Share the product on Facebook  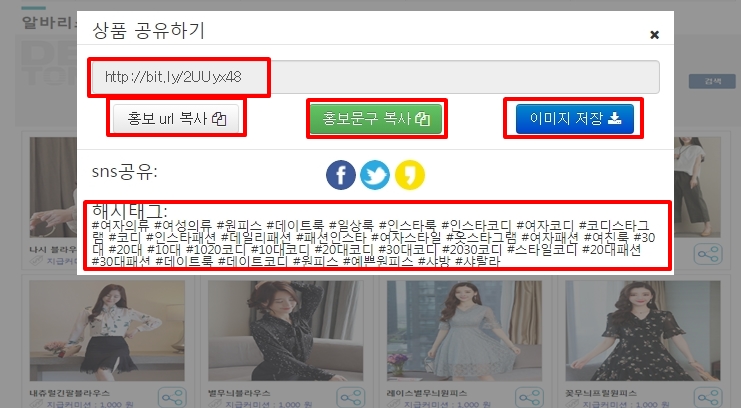341,175
